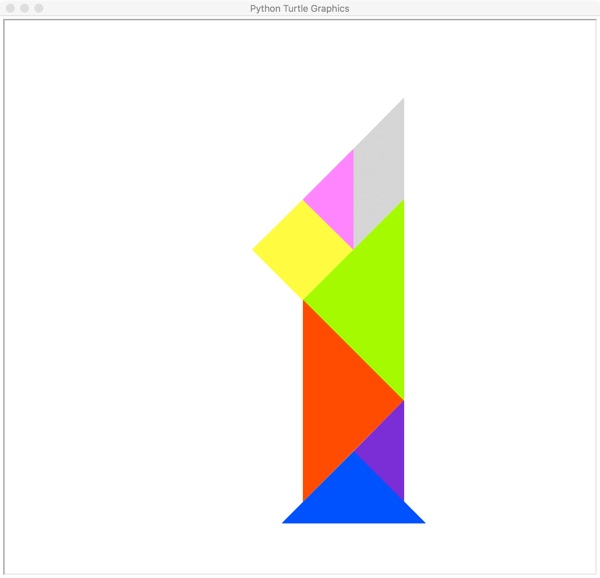Click the yellow square tangram piece
Image resolution: width=600 pixels, height=578 pixels.
coord(303,250)
